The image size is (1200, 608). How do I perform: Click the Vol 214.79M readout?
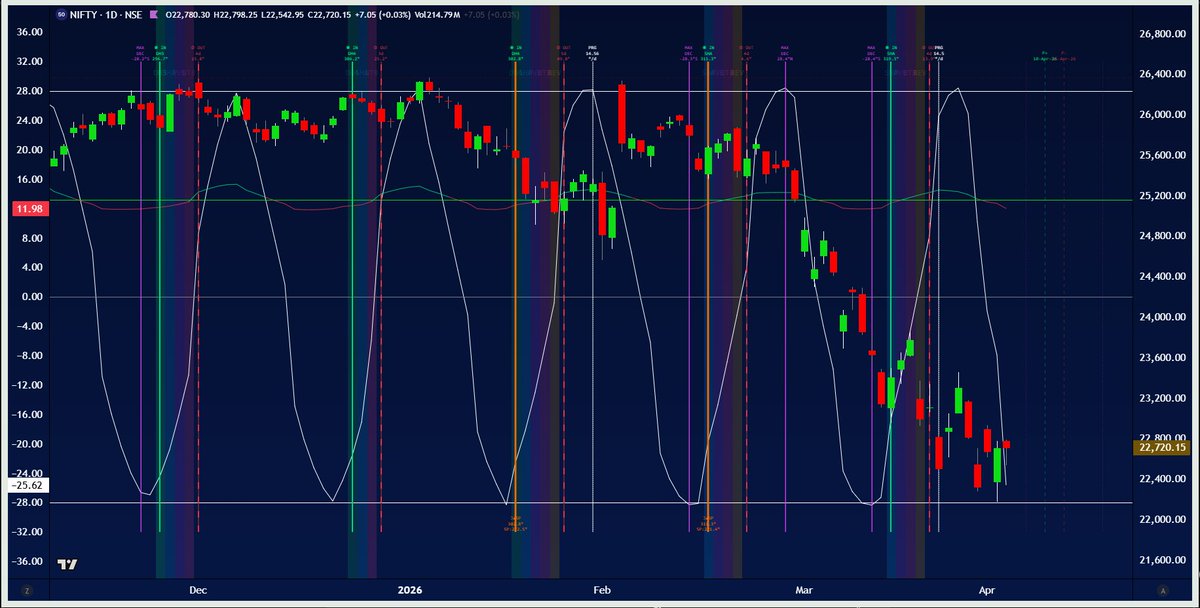click(437, 15)
